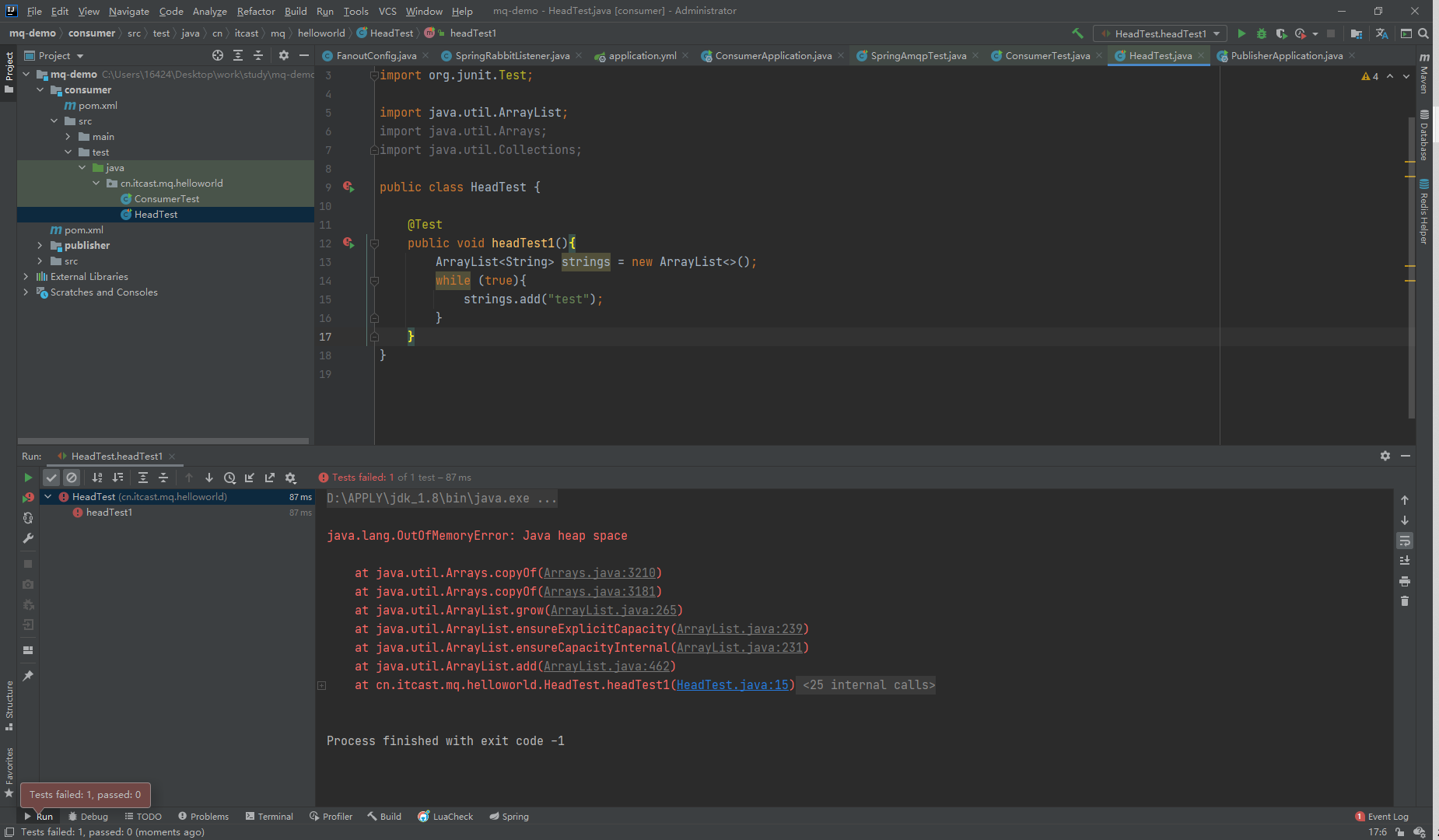Switch to application.yml editor tab
1439x840 pixels.
[642, 55]
